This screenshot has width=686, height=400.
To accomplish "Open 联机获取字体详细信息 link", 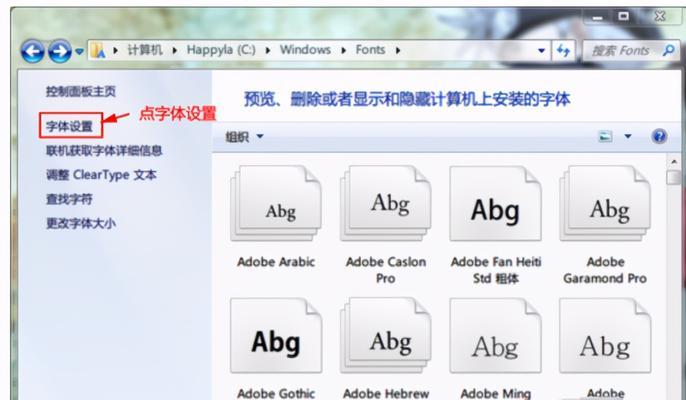I will 104,151.
